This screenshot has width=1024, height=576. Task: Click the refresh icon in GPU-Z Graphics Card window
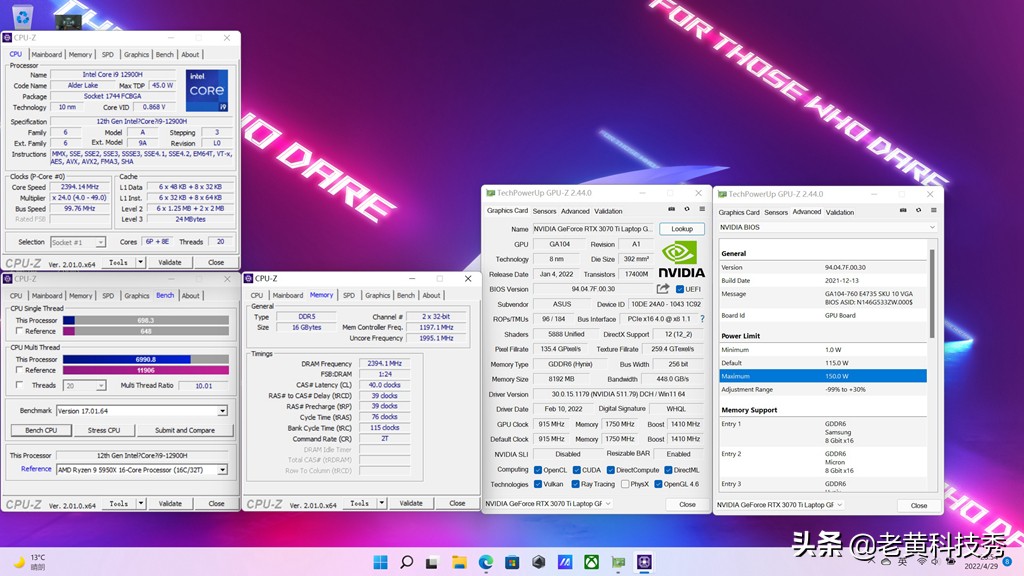(x=686, y=210)
